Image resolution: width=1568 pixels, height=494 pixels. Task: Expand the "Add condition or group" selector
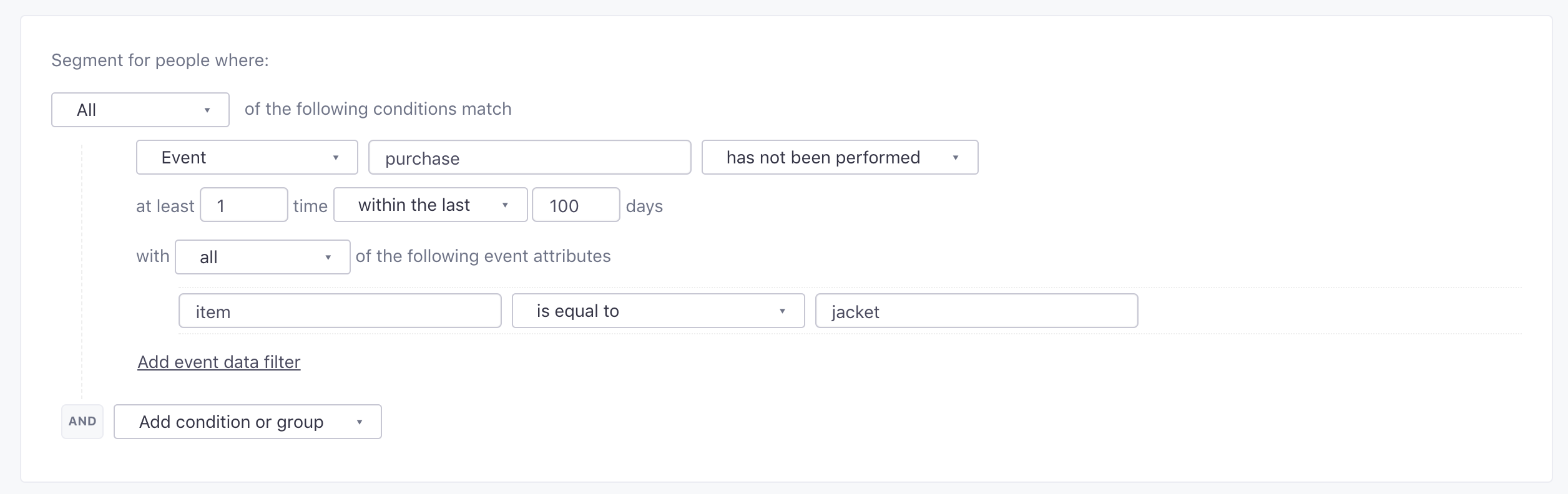[x=247, y=422]
